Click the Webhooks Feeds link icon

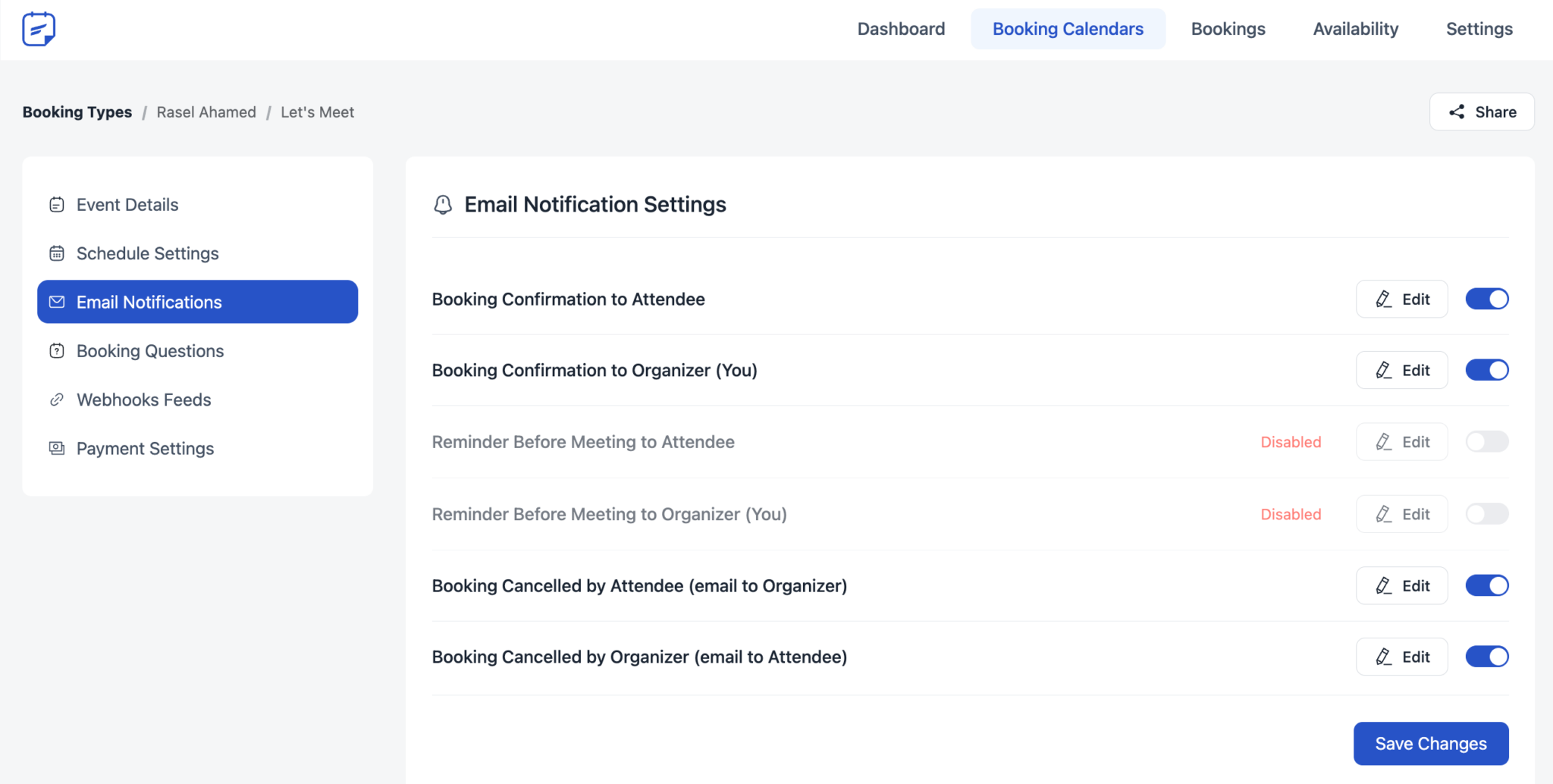(x=57, y=400)
